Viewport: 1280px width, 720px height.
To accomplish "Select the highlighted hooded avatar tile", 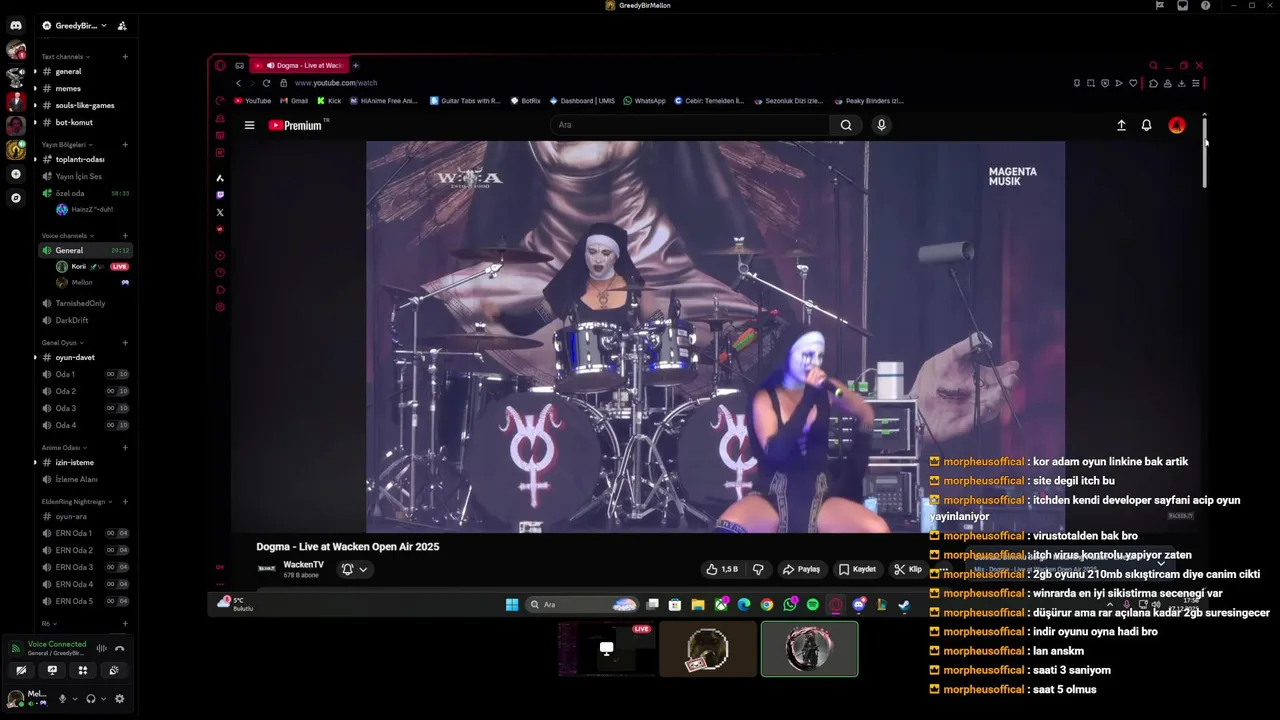I will coord(809,649).
